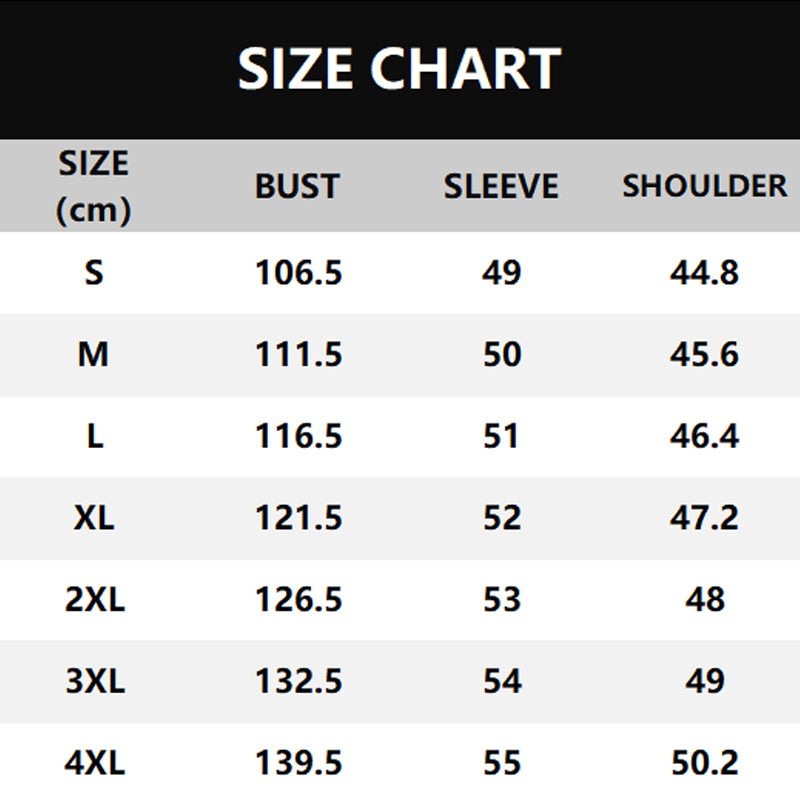This screenshot has width=800, height=800.
Task: Click the 50.2 shoulder value
Action: pos(705,764)
